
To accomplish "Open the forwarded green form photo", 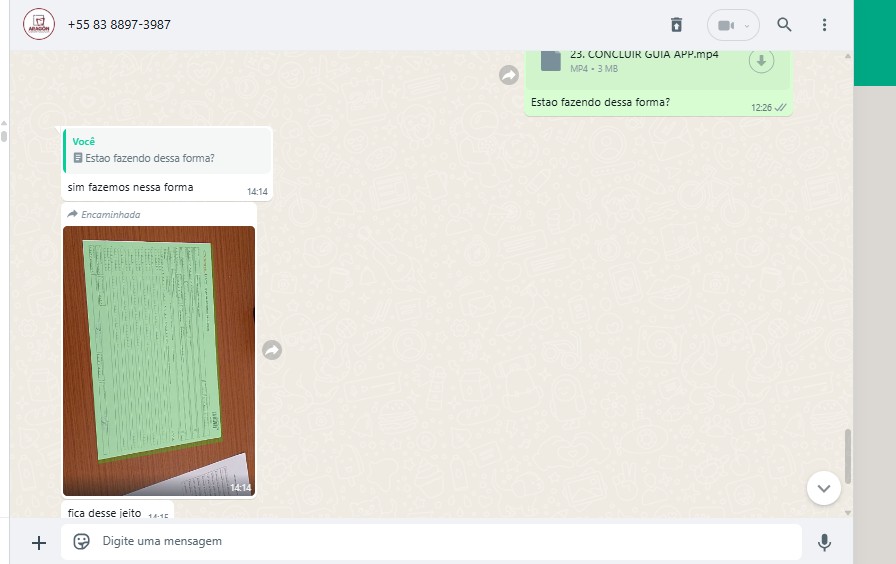I will (159, 361).
